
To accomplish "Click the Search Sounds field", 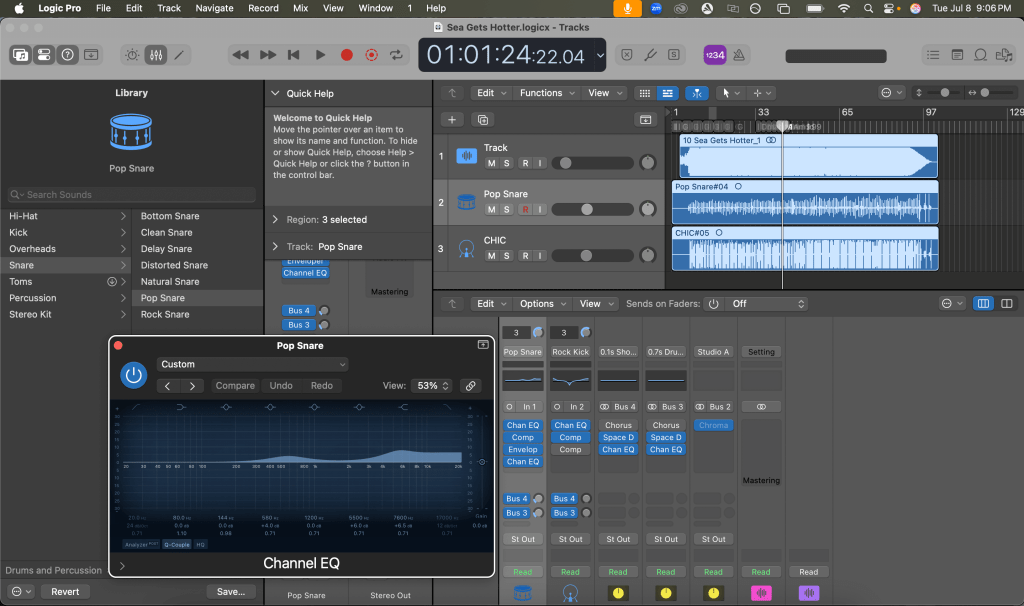I will [x=131, y=195].
